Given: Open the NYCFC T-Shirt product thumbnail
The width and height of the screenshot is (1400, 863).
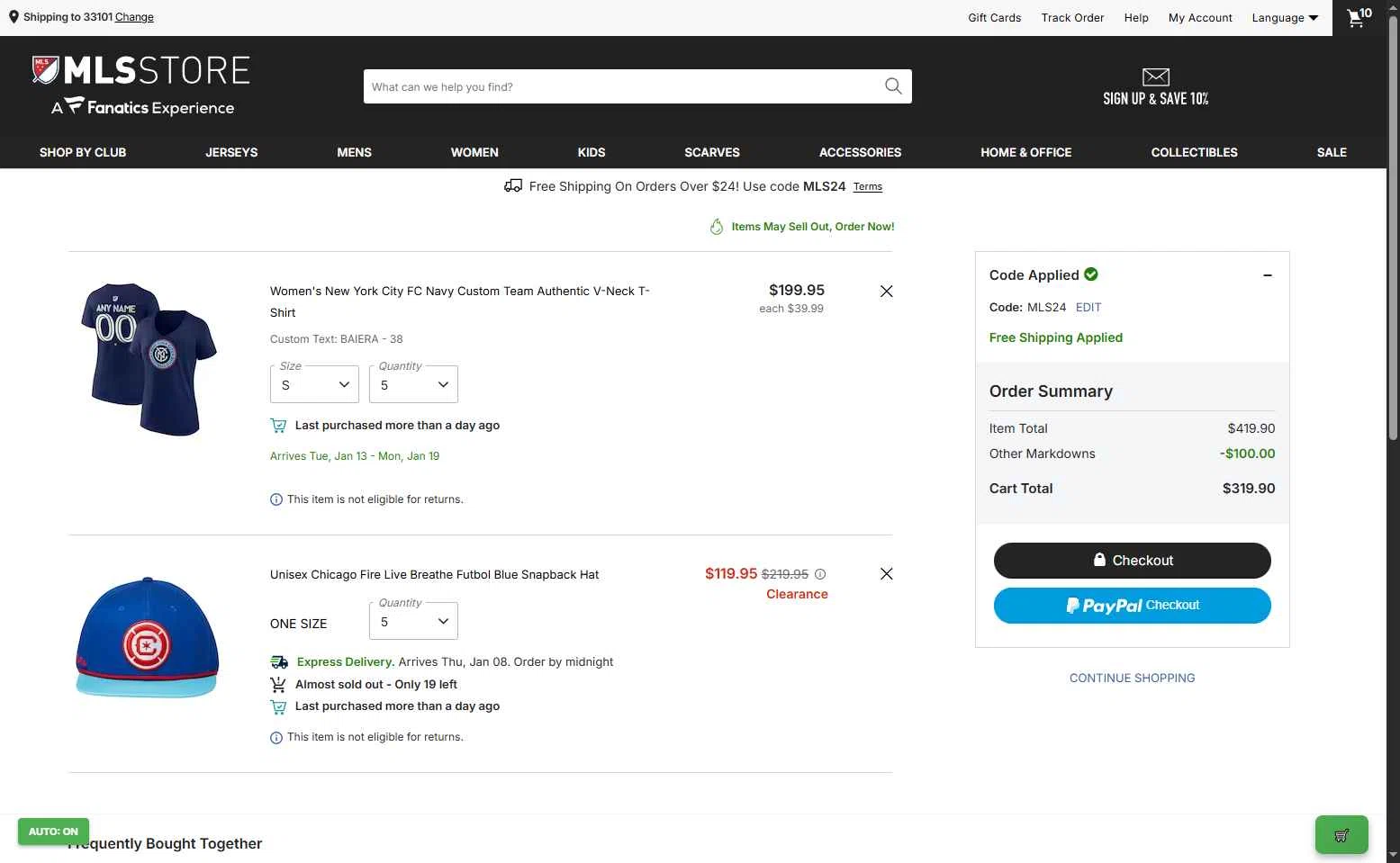Looking at the screenshot, I should coord(149,359).
